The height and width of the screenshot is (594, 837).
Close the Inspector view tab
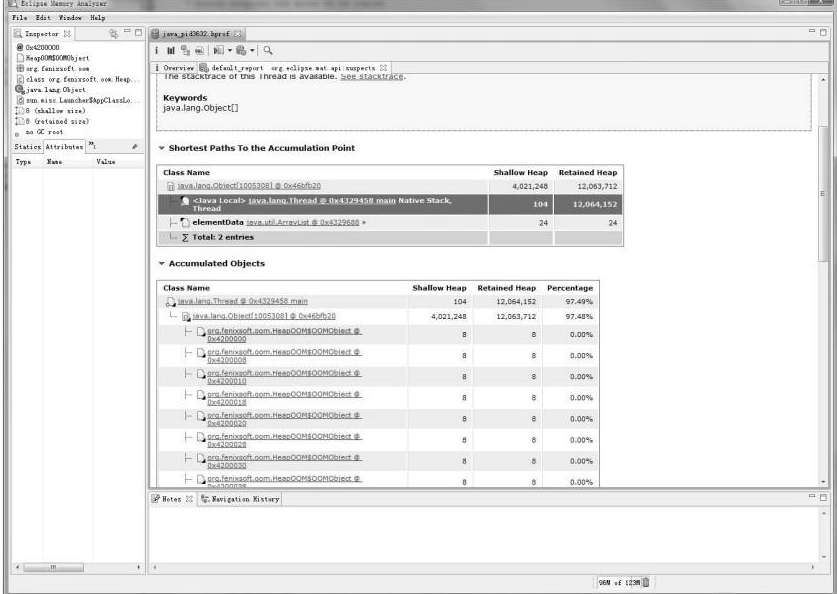67,34
